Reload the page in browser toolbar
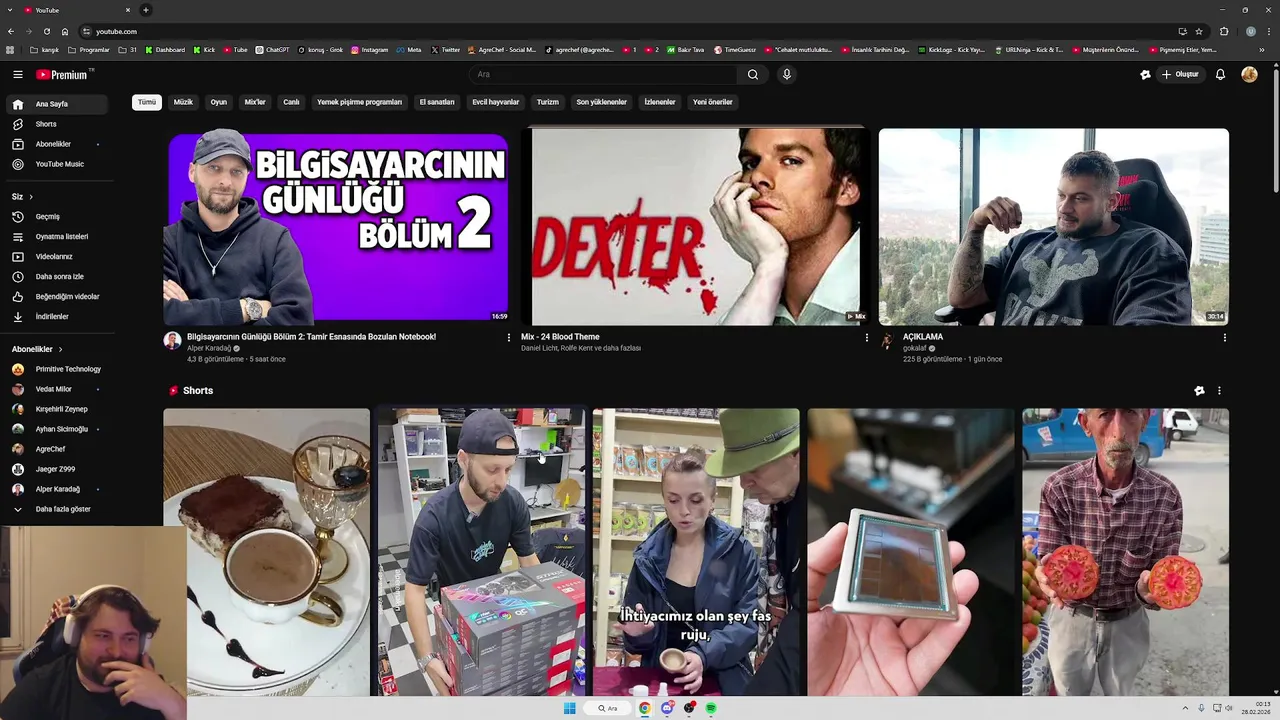The height and width of the screenshot is (720, 1280). 46,31
